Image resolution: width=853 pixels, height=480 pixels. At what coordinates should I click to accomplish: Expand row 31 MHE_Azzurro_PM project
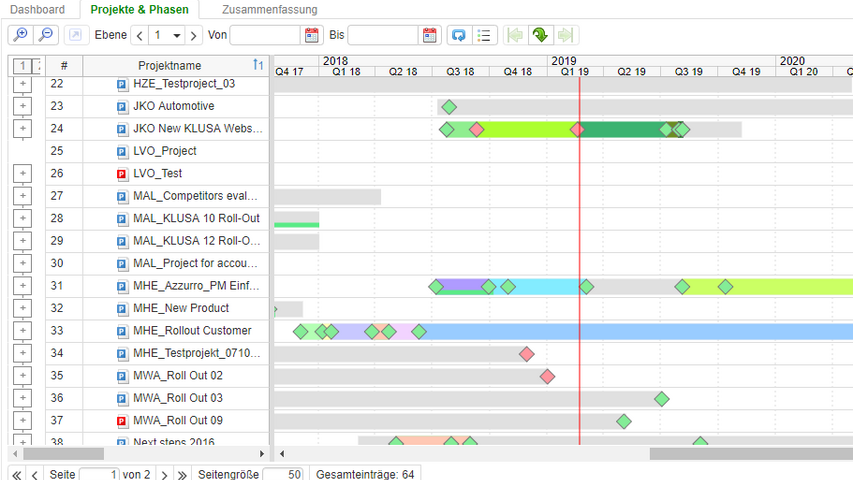click(23, 286)
